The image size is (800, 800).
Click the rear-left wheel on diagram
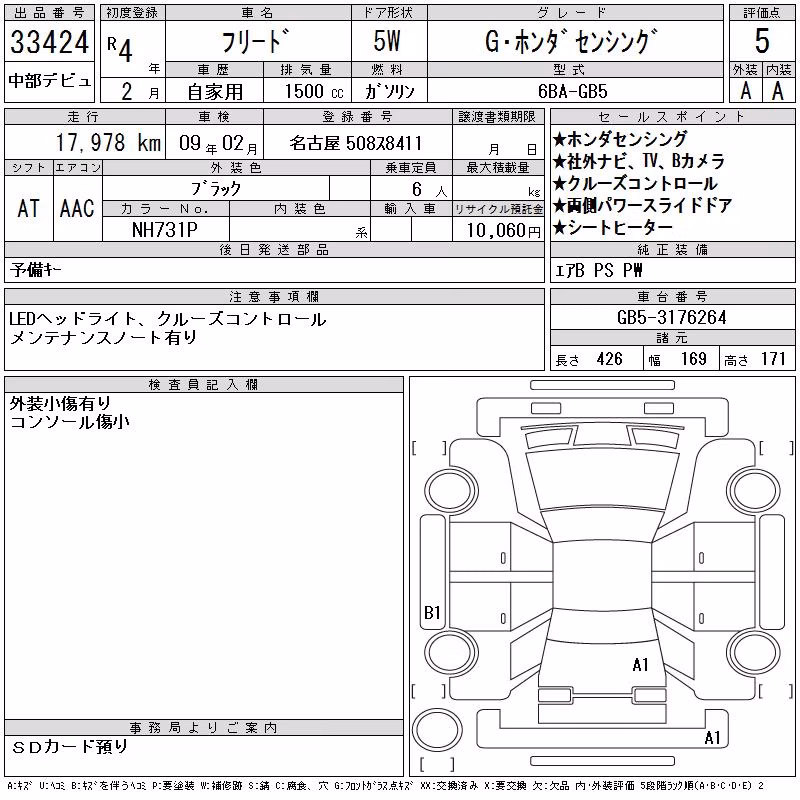click(451, 653)
